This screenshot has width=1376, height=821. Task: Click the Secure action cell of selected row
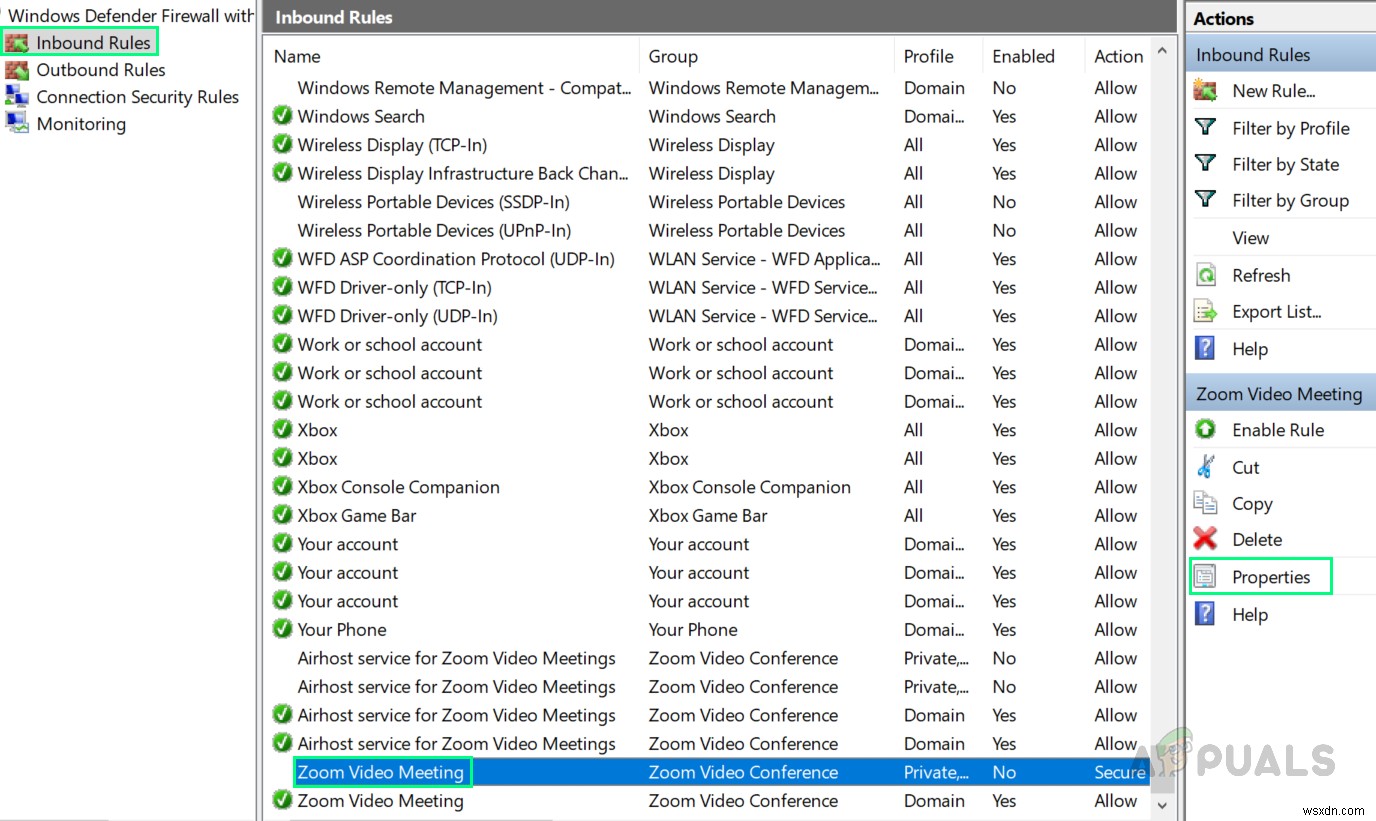pos(1120,772)
